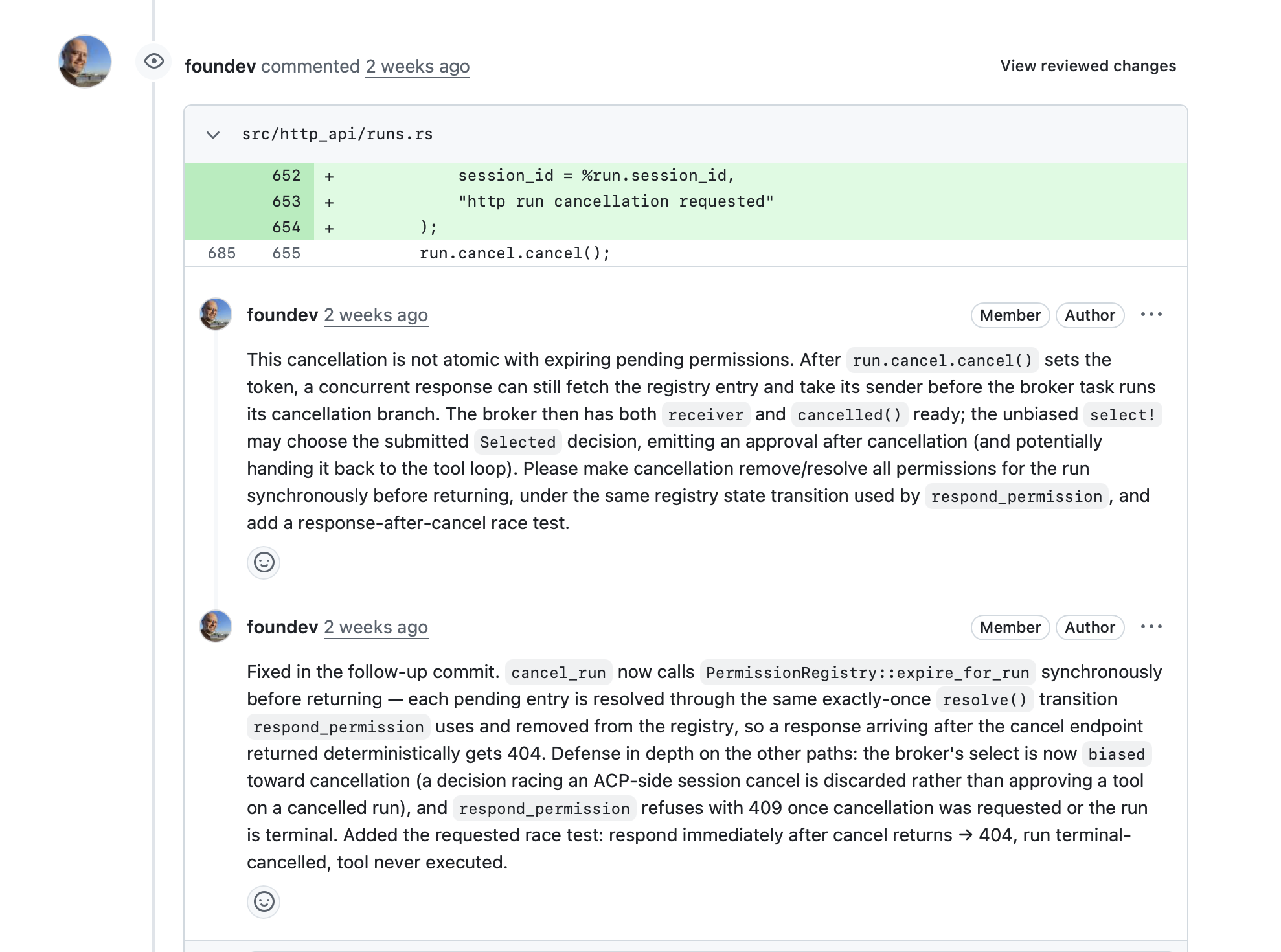Screen dimensions: 1281x952
Task: Click the src/http_api/runs.rs file path
Action: pos(337,135)
